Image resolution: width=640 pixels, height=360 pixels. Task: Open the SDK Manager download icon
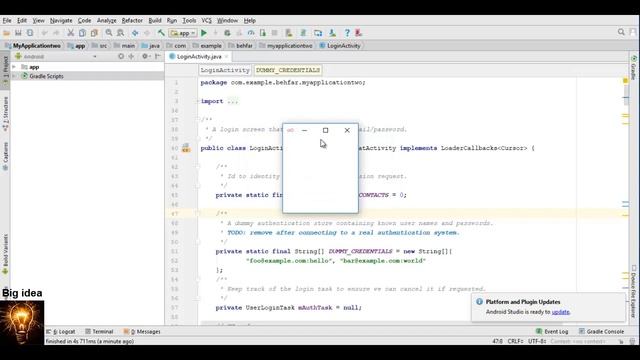(x=332, y=33)
